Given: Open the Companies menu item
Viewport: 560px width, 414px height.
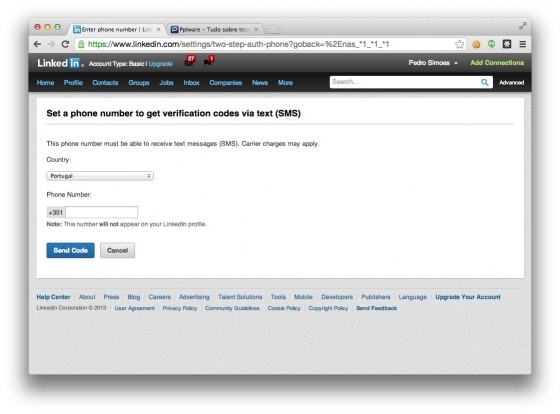Looking at the screenshot, I should pos(226,83).
